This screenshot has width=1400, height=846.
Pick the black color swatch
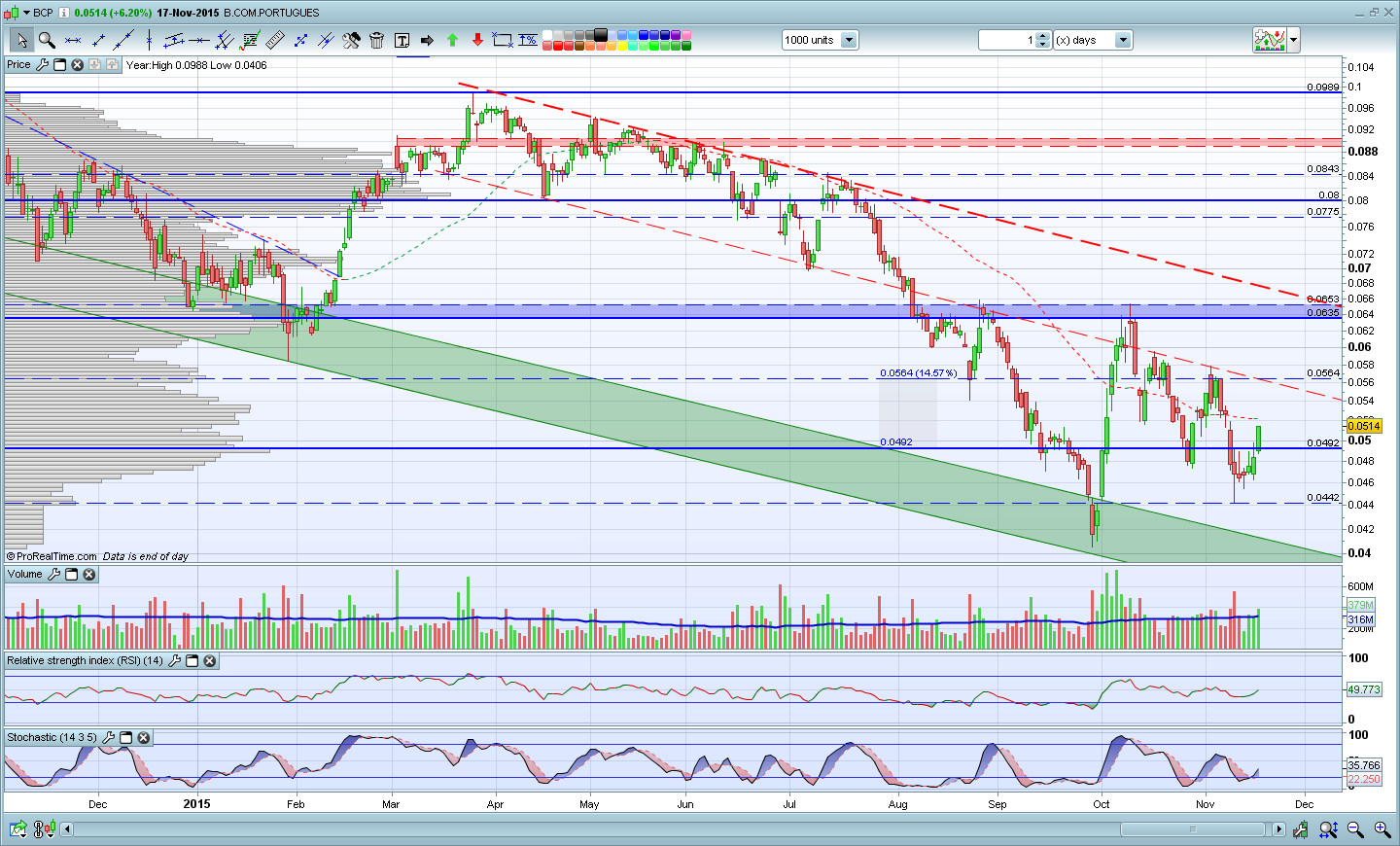pyautogui.click(x=600, y=35)
